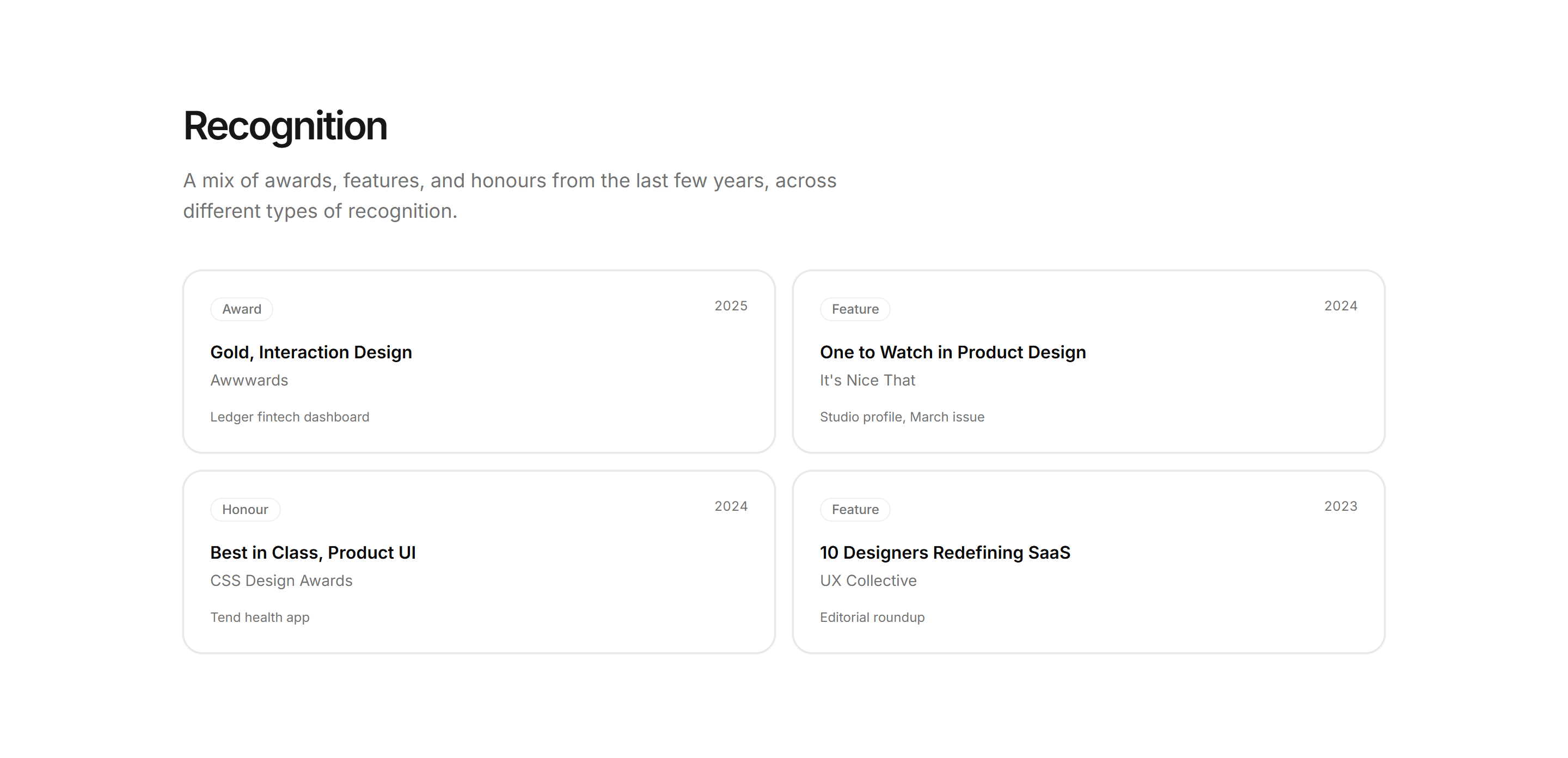
Task: Open One to Watch in Product Design title
Action: 953,352
